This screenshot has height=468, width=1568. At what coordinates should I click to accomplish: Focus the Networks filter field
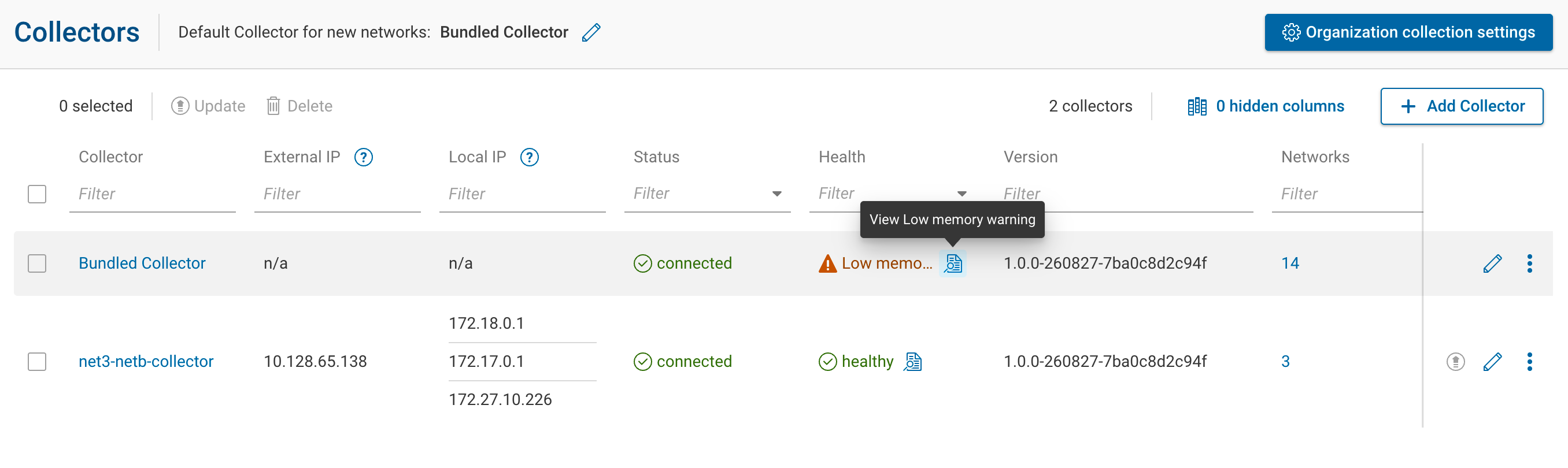1347,194
